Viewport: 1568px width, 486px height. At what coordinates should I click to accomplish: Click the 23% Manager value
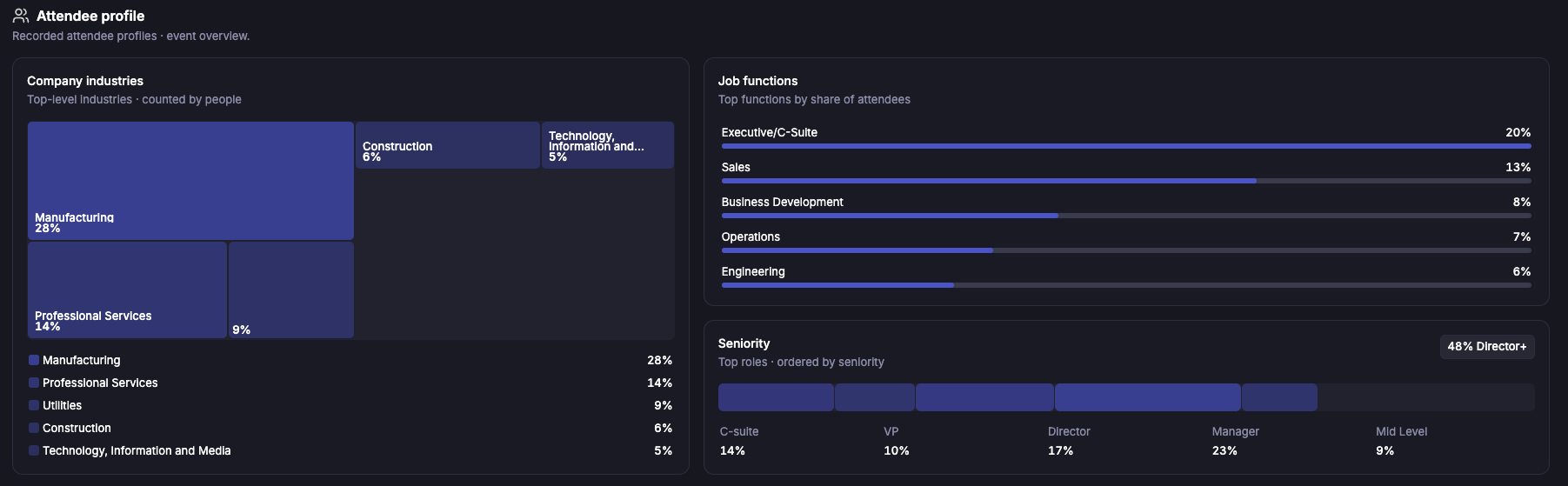tap(1224, 450)
